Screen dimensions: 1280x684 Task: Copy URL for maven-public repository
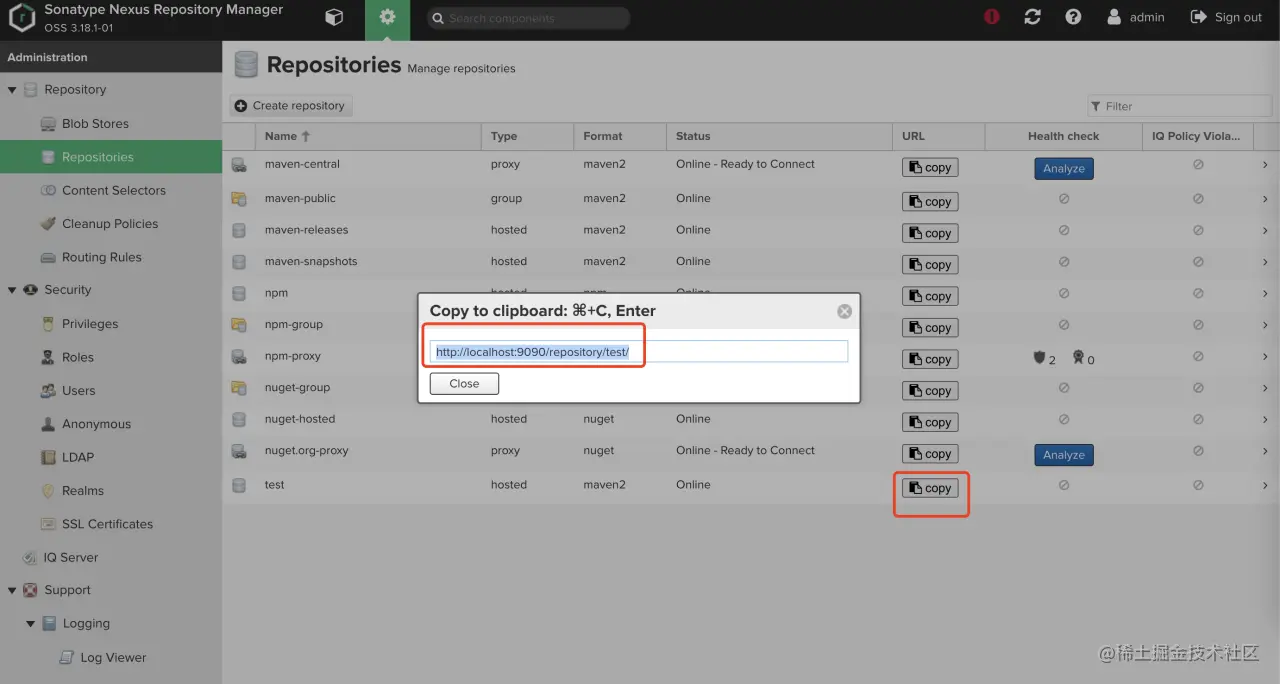(929, 202)
